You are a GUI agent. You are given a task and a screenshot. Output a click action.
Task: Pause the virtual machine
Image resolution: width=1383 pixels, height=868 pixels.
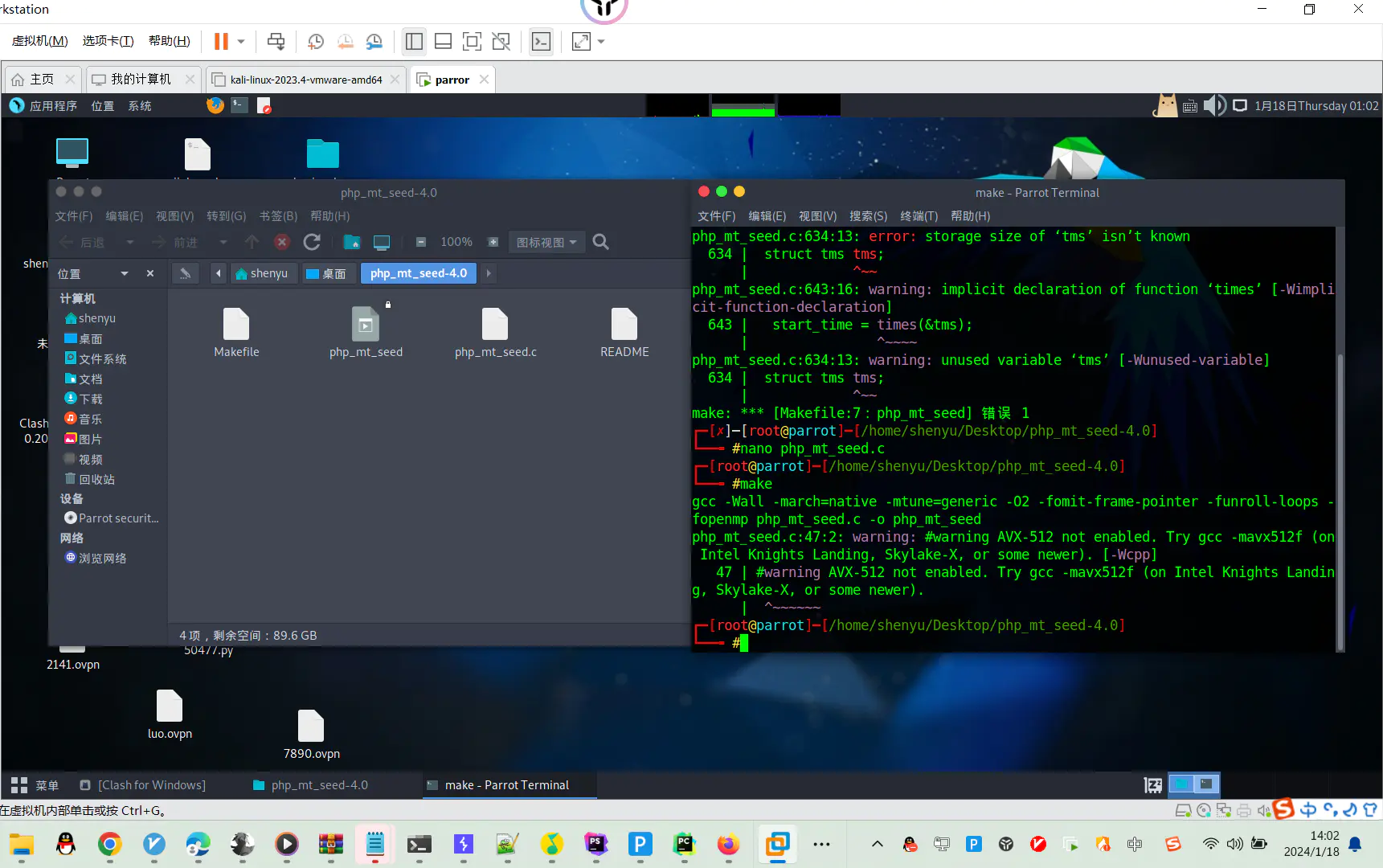pos(221,41)
